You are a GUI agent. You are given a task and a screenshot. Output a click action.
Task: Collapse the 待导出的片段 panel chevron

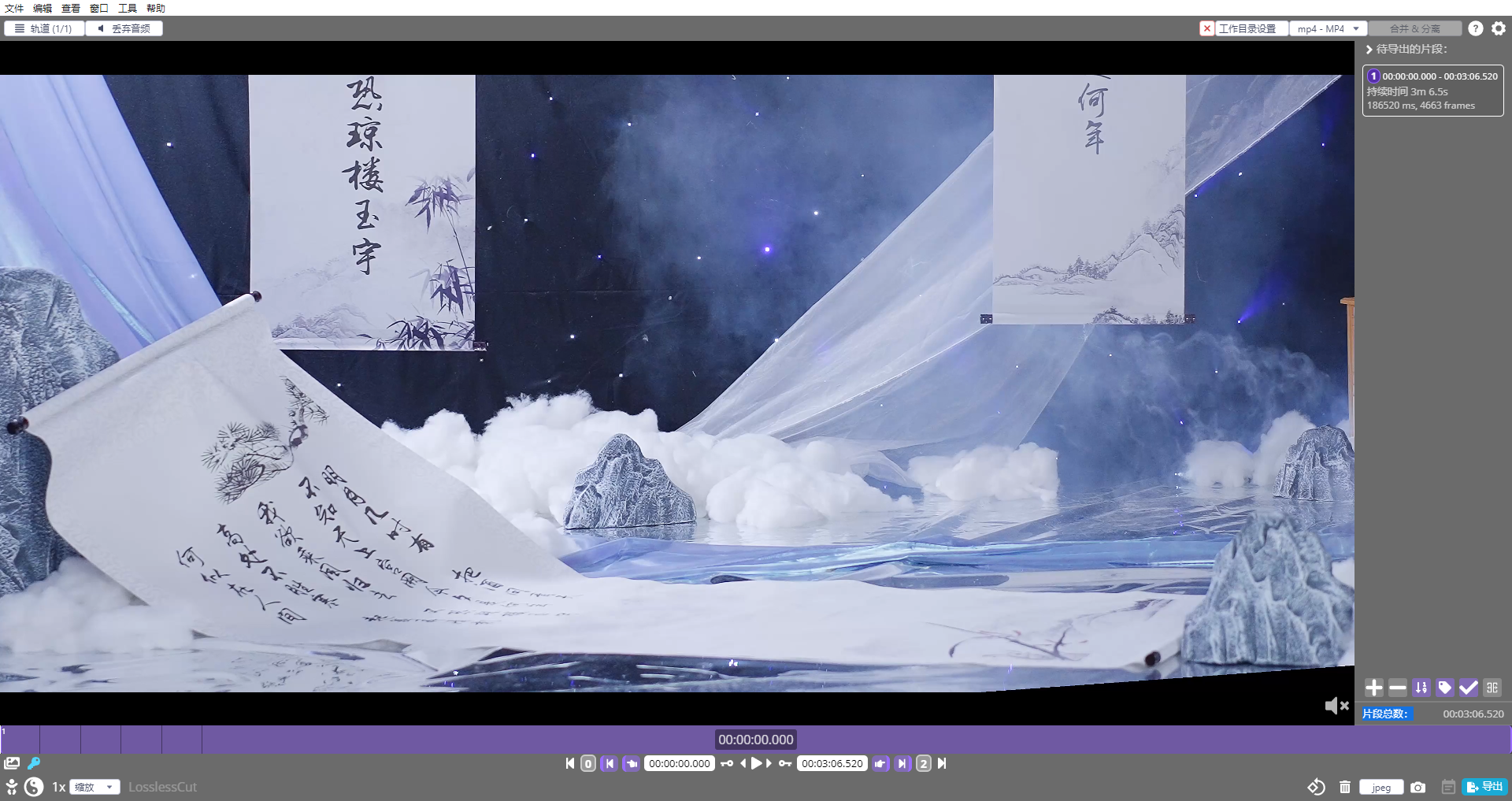pyautogui.click(x=1369, y=49)
